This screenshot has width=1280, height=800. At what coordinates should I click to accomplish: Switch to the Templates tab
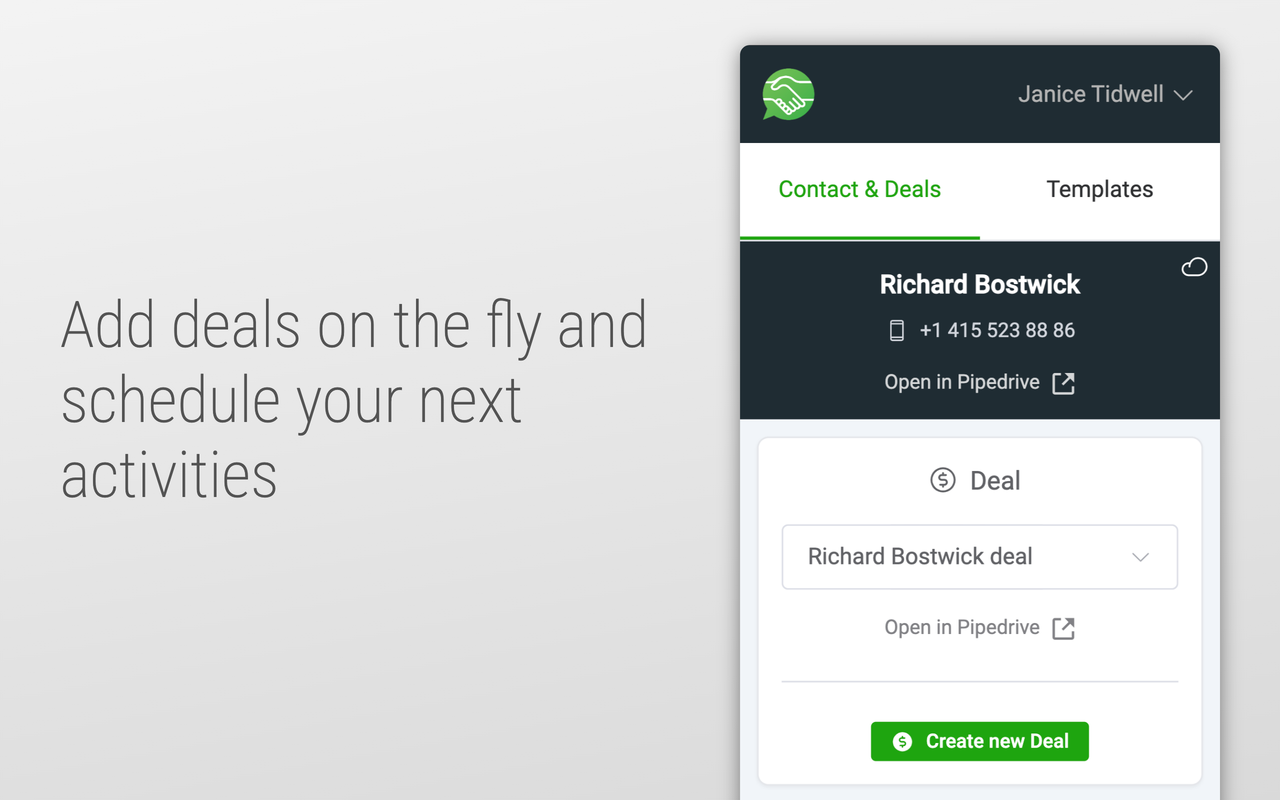click(1100, 189)
